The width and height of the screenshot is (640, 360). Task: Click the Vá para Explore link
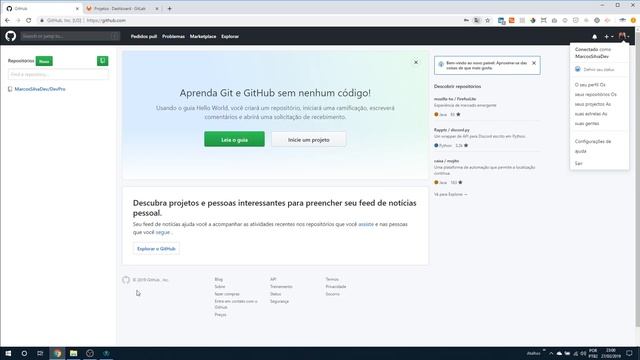point(451,195)
